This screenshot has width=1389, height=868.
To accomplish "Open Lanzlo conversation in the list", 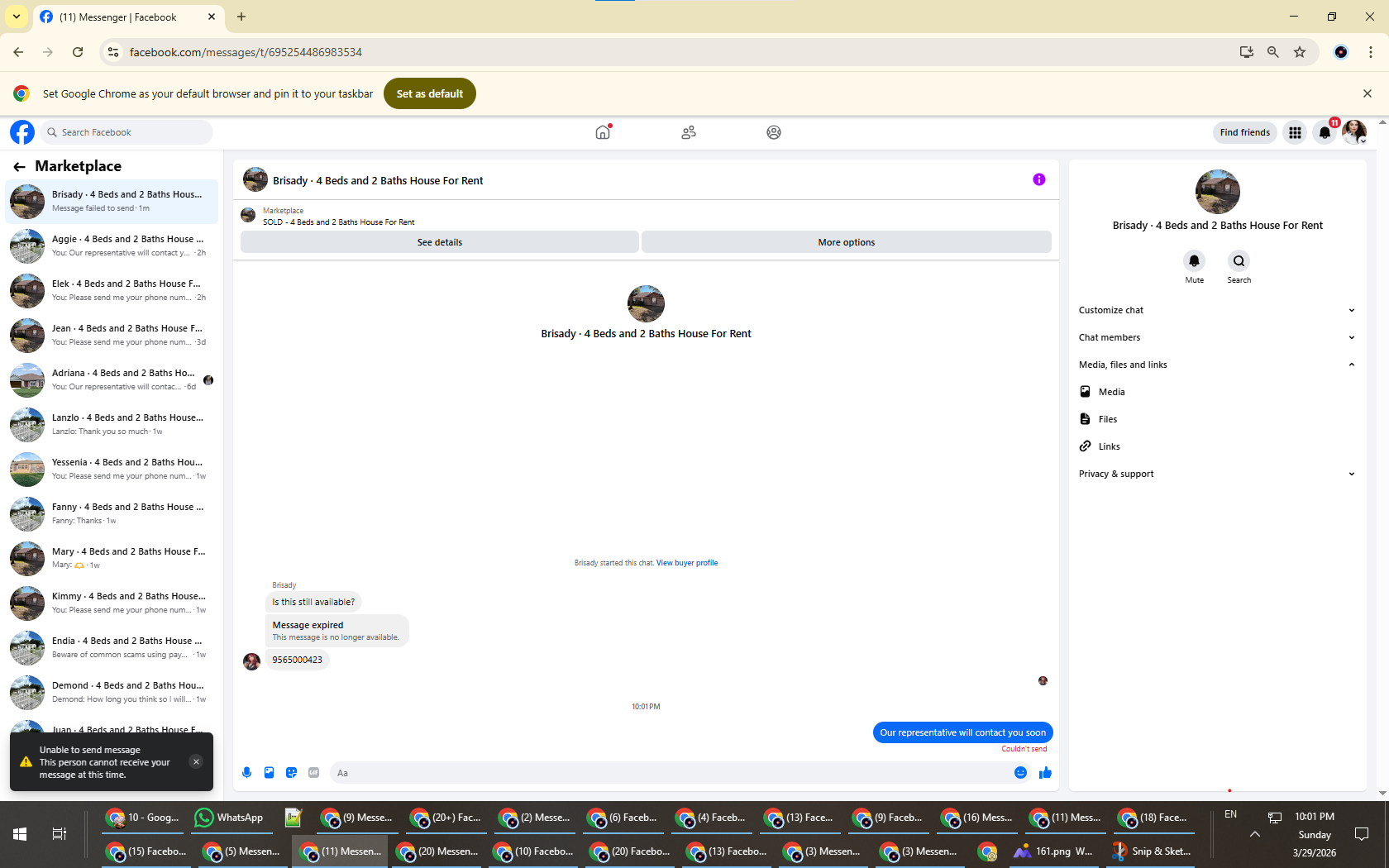I will click(x=112, y=424).
